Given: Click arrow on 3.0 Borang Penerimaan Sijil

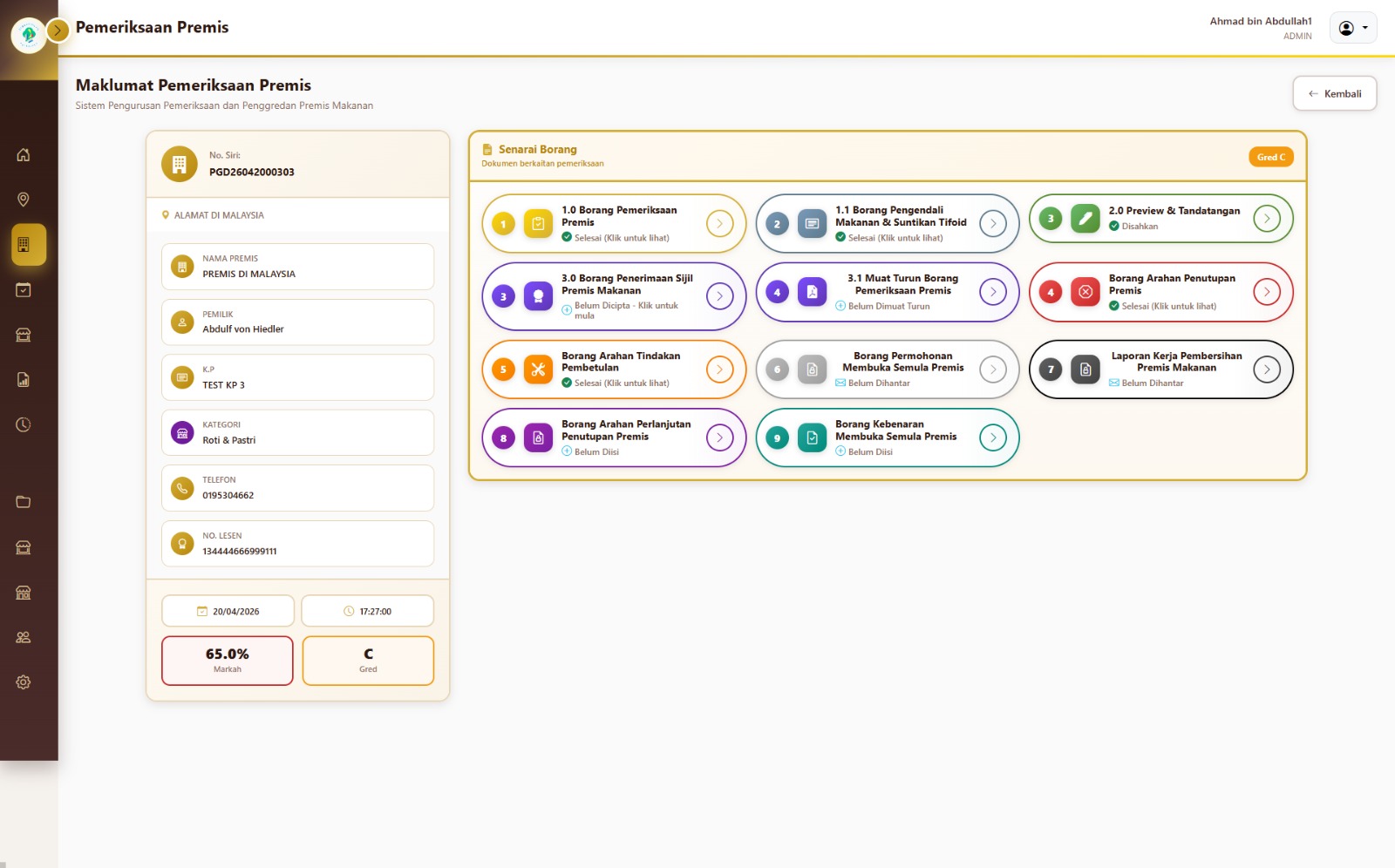Looking at the screenshot, I should (x=719, y=296).
